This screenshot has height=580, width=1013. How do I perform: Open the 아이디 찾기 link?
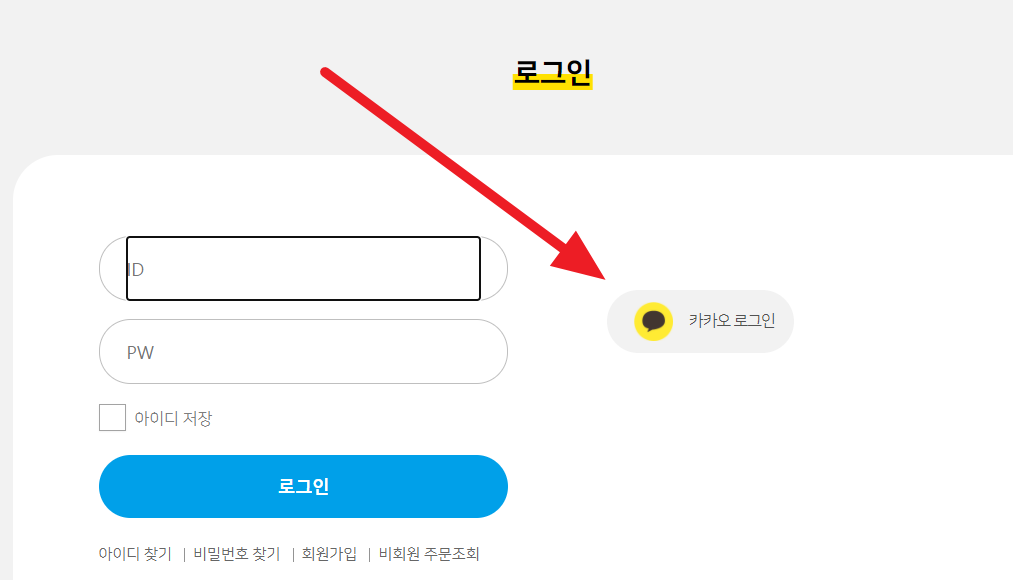(135, 554)
